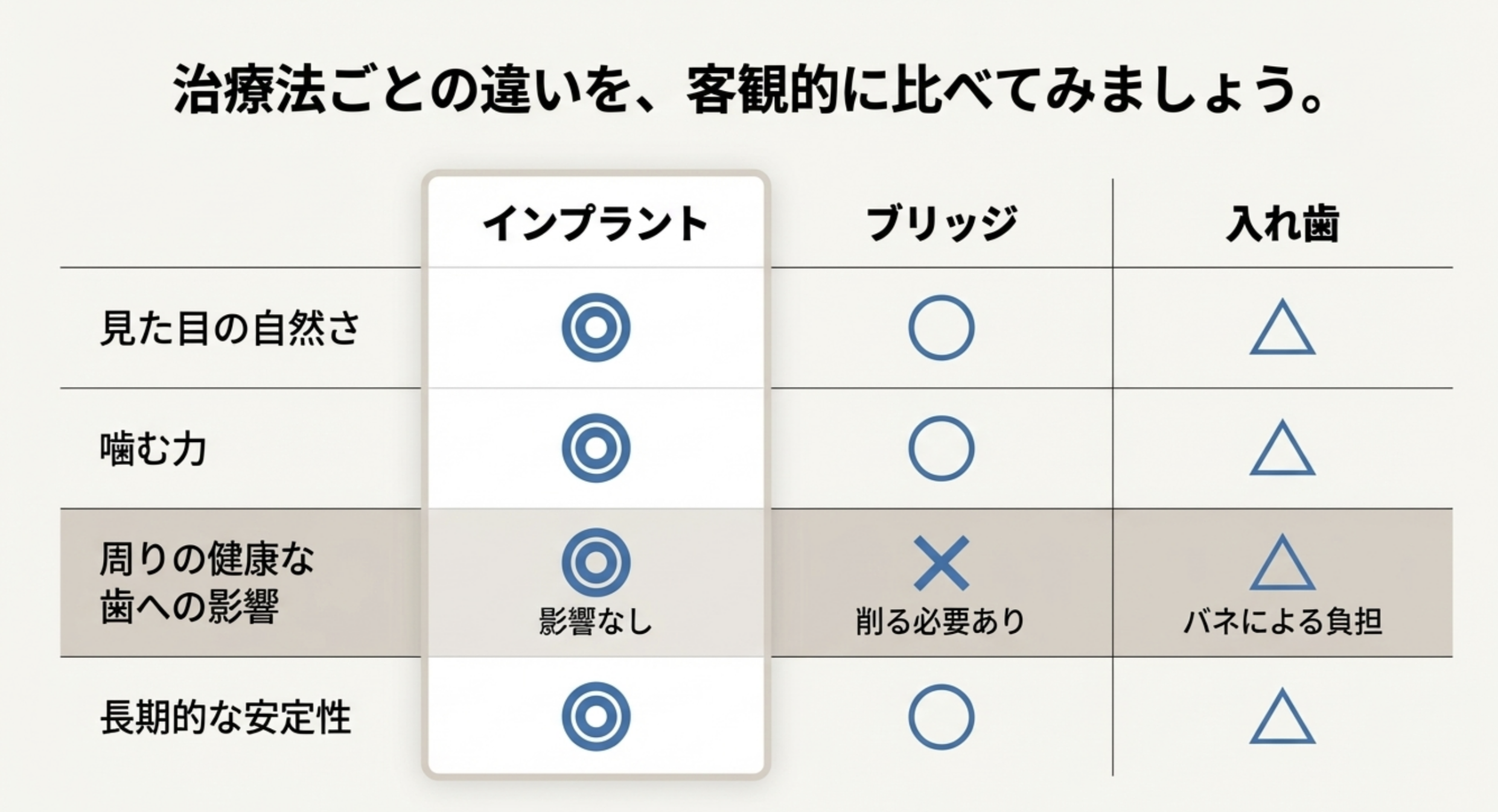This screenshot has width=1498, height=812.
Task: Click the 長期的な安定性 row label
Action: click(226, 717)
